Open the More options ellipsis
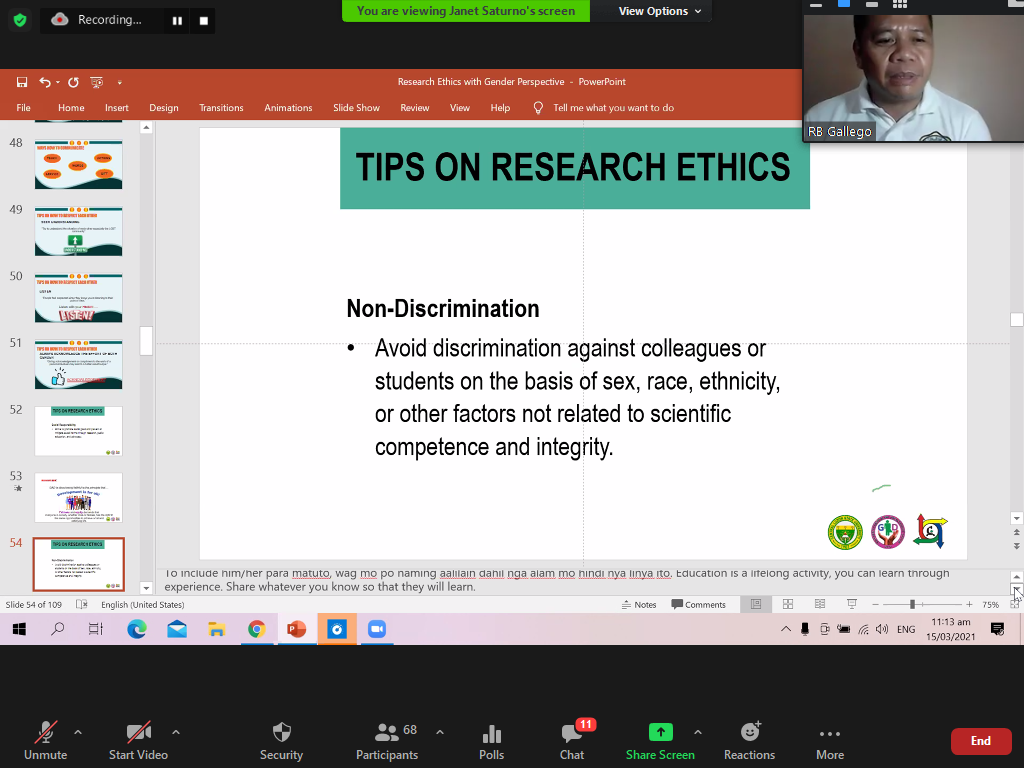1024x768 pixels. pos(829,733)
